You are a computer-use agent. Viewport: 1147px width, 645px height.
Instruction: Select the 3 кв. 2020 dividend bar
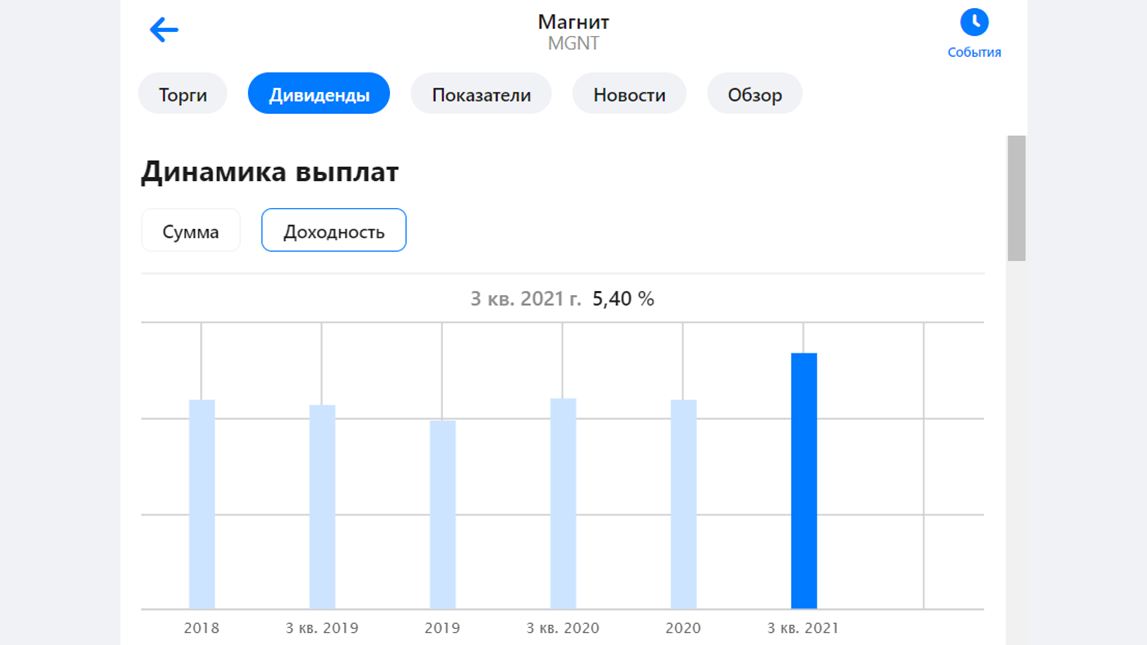(563, 500)
